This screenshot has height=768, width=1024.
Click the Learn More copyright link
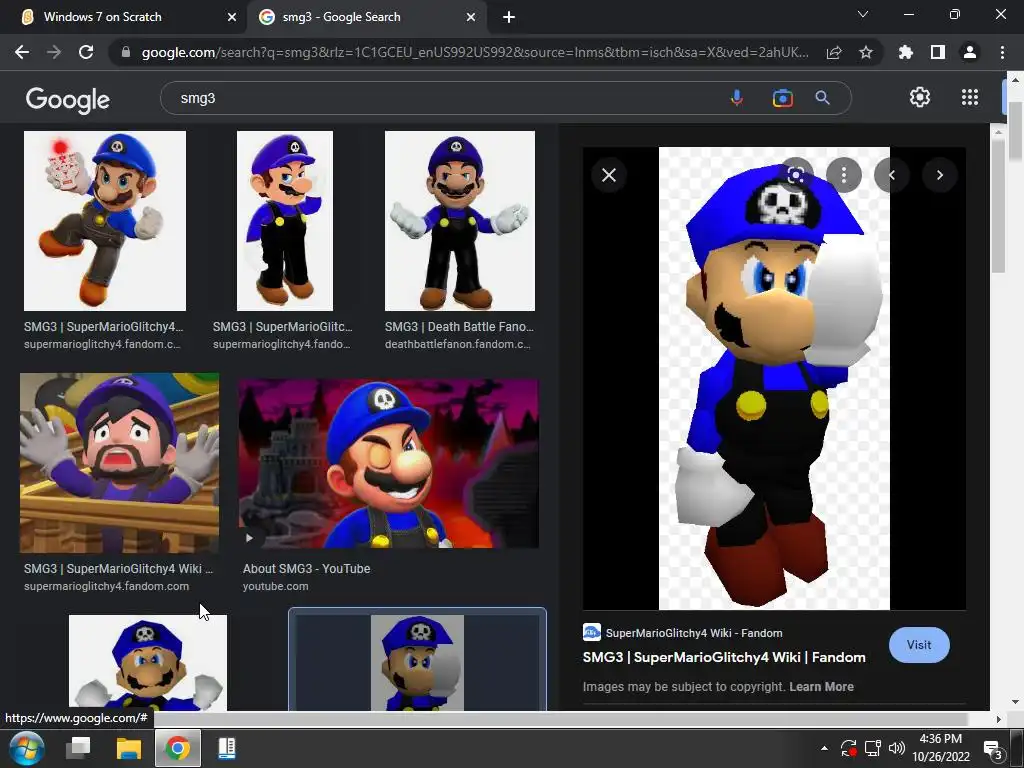pyautogui.click(x=821, y=686)
